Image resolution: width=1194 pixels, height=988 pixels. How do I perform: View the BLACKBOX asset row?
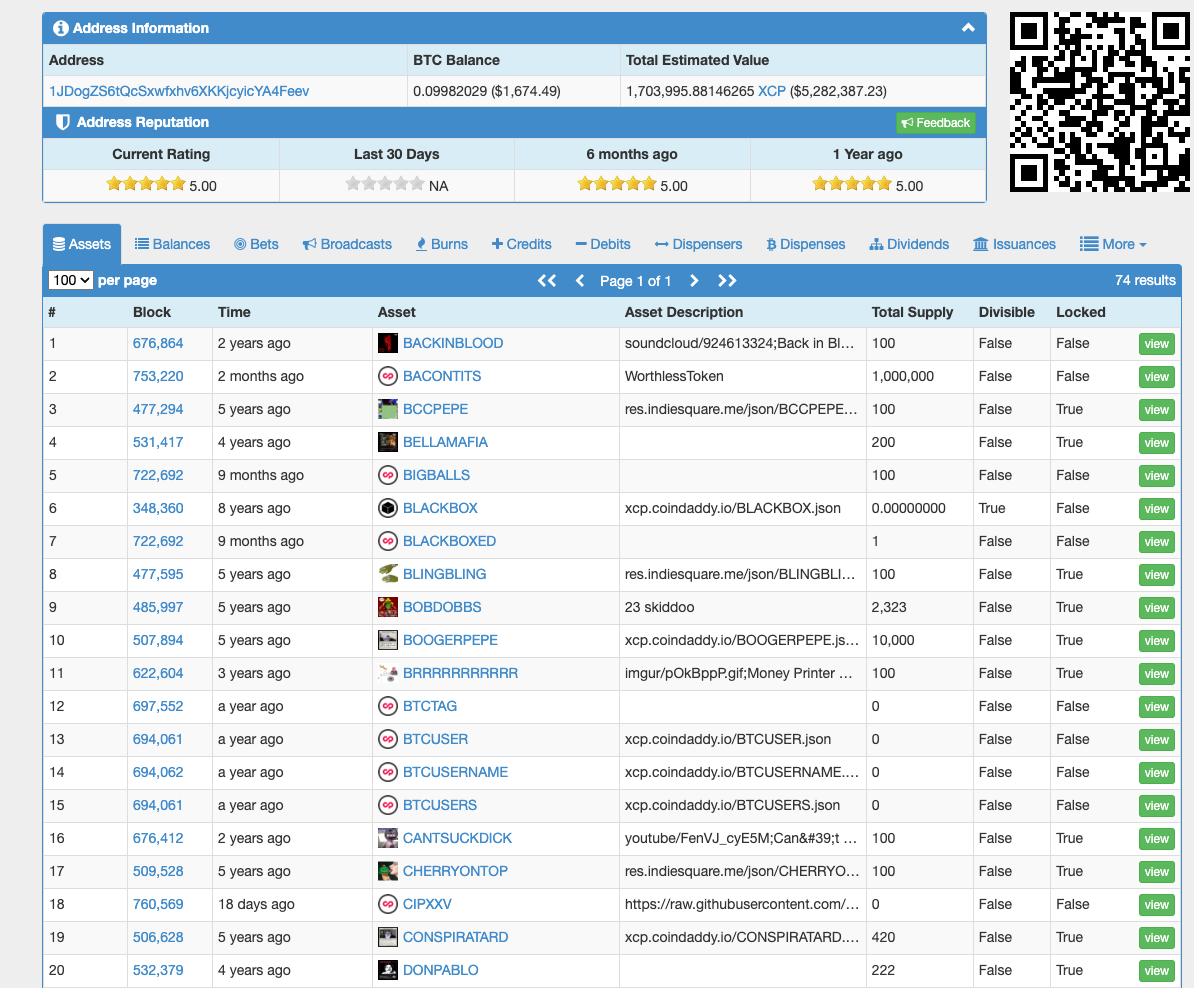pyautogui.click(x=1156, y=509)
